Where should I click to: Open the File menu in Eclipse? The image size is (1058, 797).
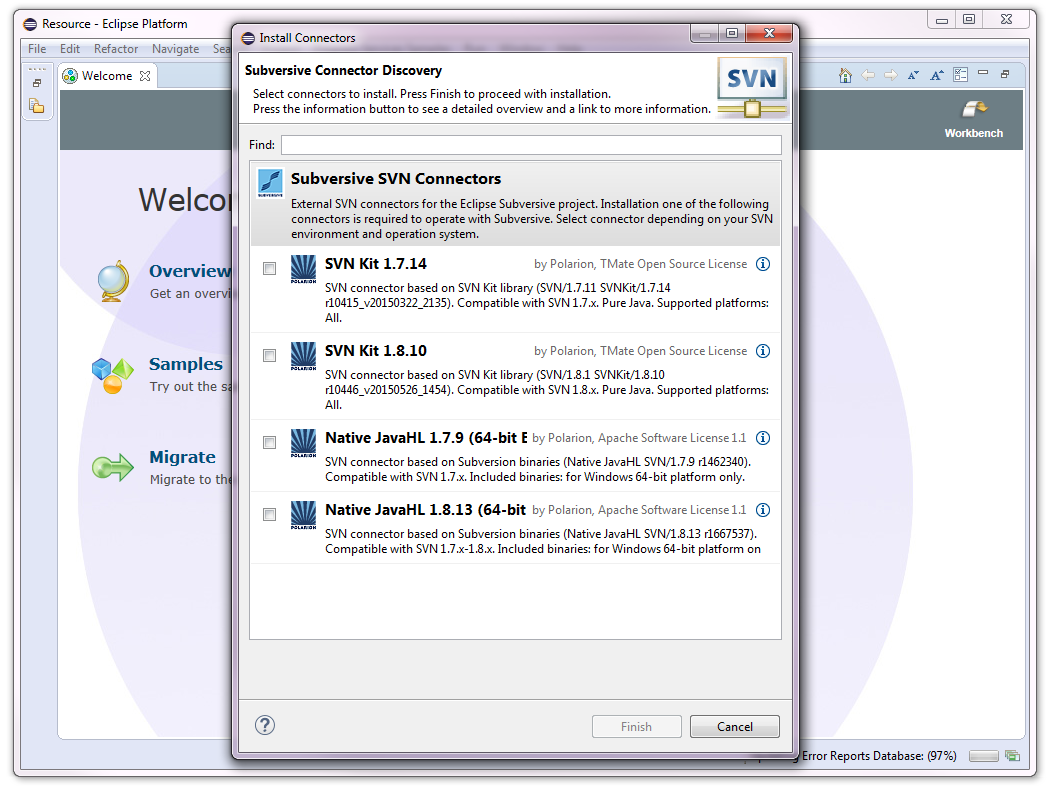[x=37, y=49]
